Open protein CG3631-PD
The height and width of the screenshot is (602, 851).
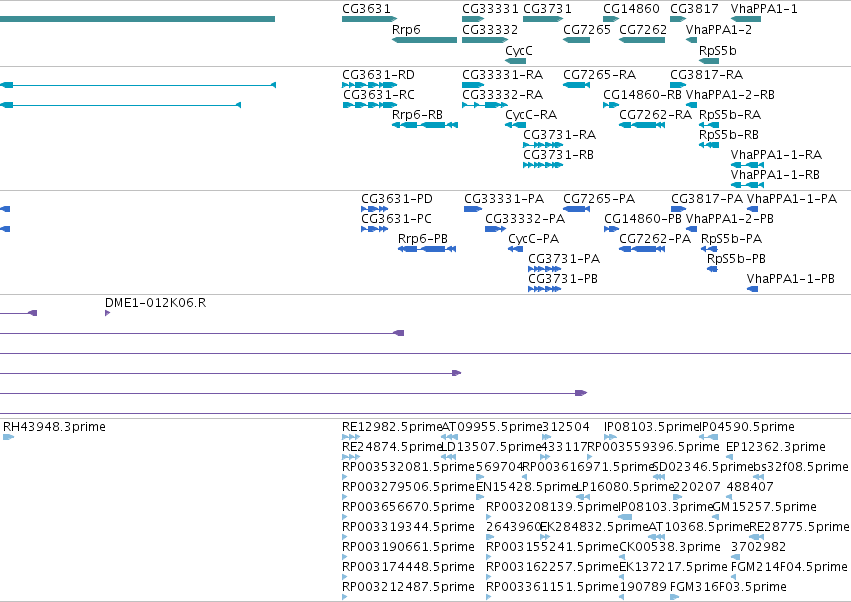(397, 199)
